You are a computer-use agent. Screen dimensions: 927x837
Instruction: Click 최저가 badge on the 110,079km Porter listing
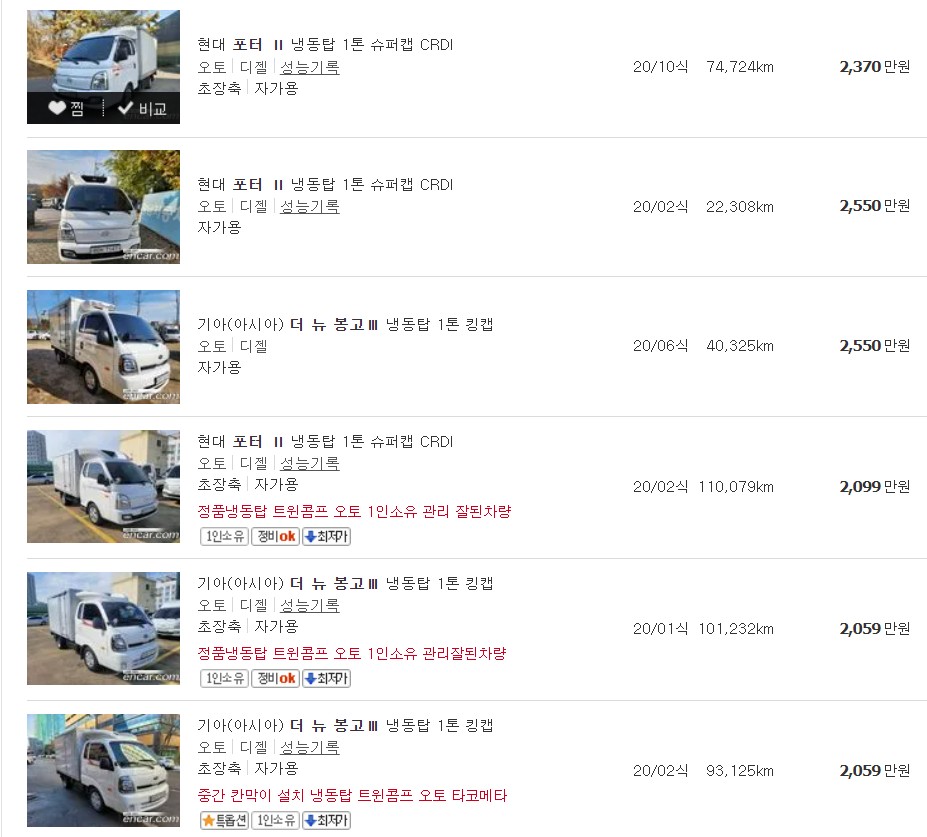pyautogui.click(x=326, y=537)
